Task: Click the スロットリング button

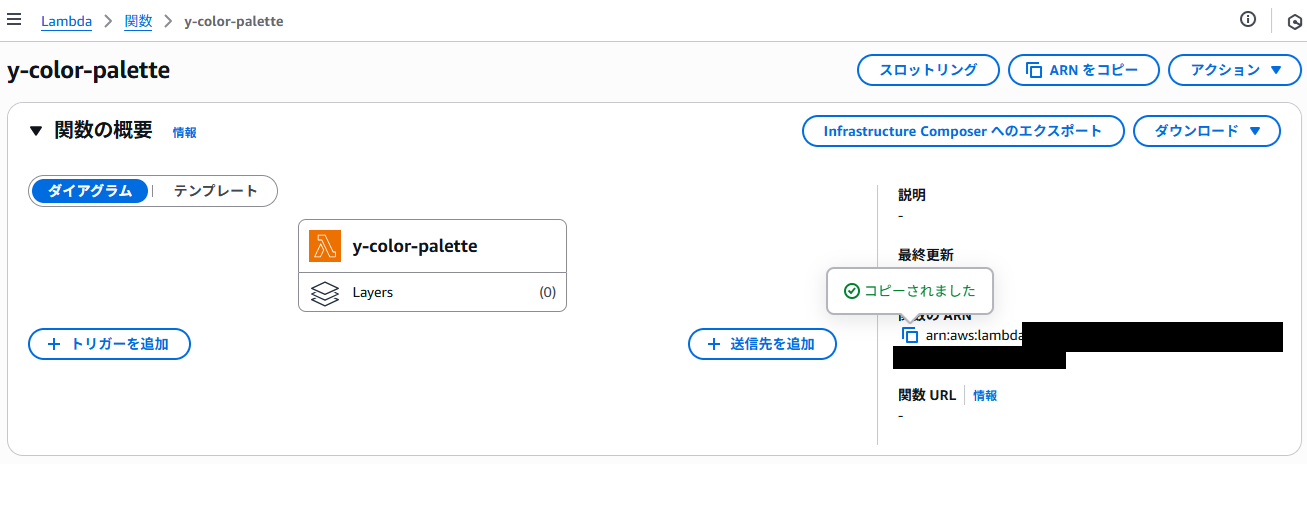Action: click(x=928, y=70)
